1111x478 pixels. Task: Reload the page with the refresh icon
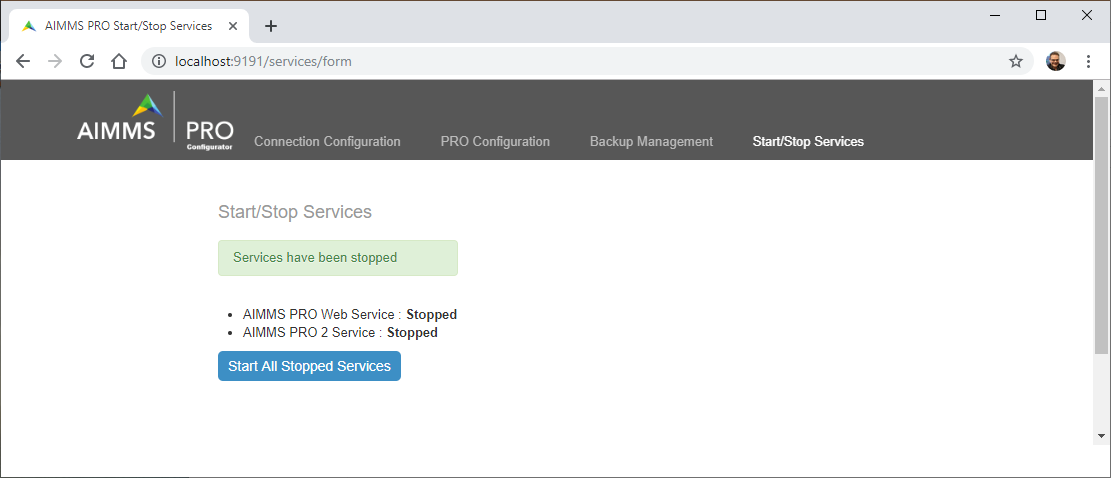86,62
